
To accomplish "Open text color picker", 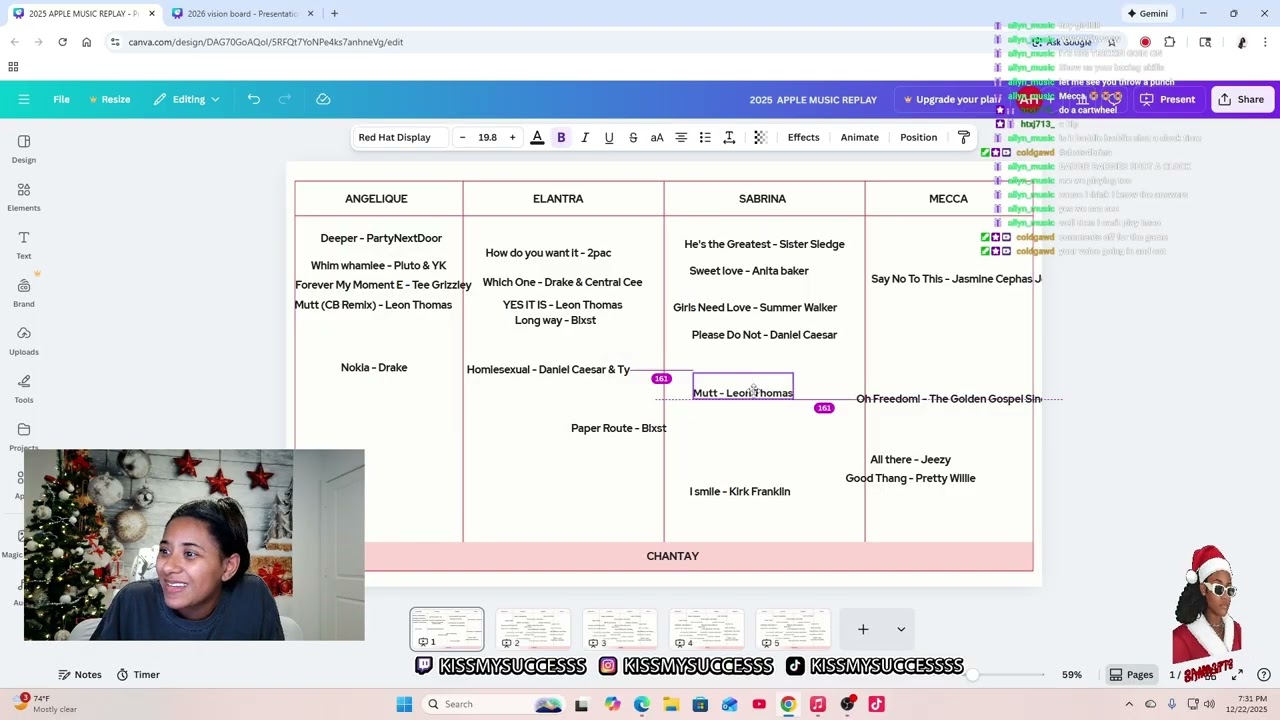I will (537, 137).
